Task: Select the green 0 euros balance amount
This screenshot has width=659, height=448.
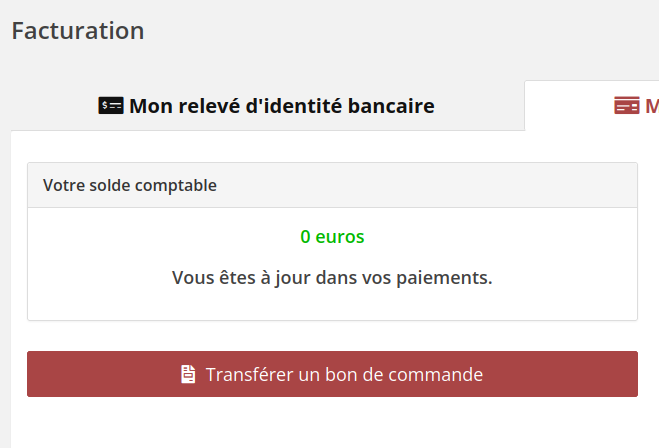Action: [x=332, y=237]
